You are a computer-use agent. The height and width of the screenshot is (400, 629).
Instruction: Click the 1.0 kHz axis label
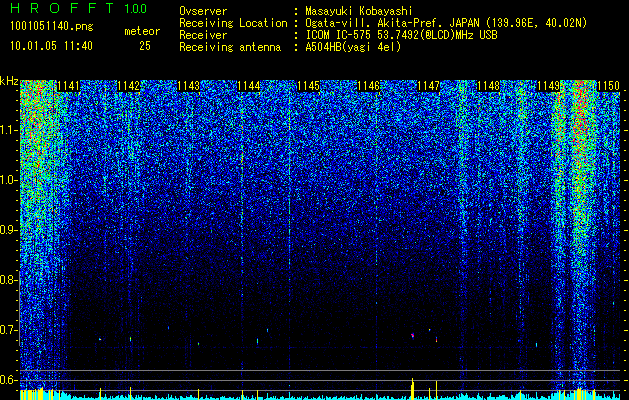tap(8, 180)
